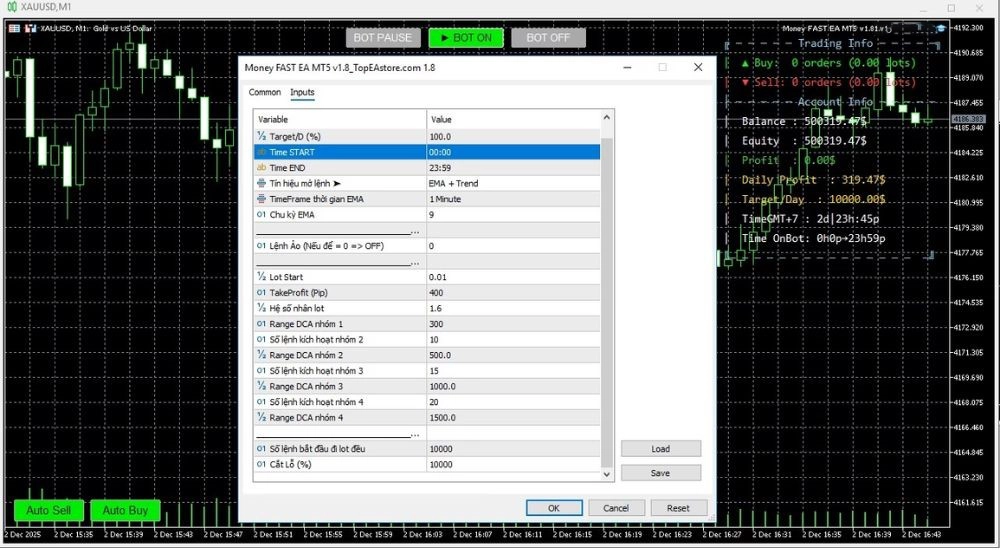
Task: Click the string icon next to Time END
Action: coord(262,168)
